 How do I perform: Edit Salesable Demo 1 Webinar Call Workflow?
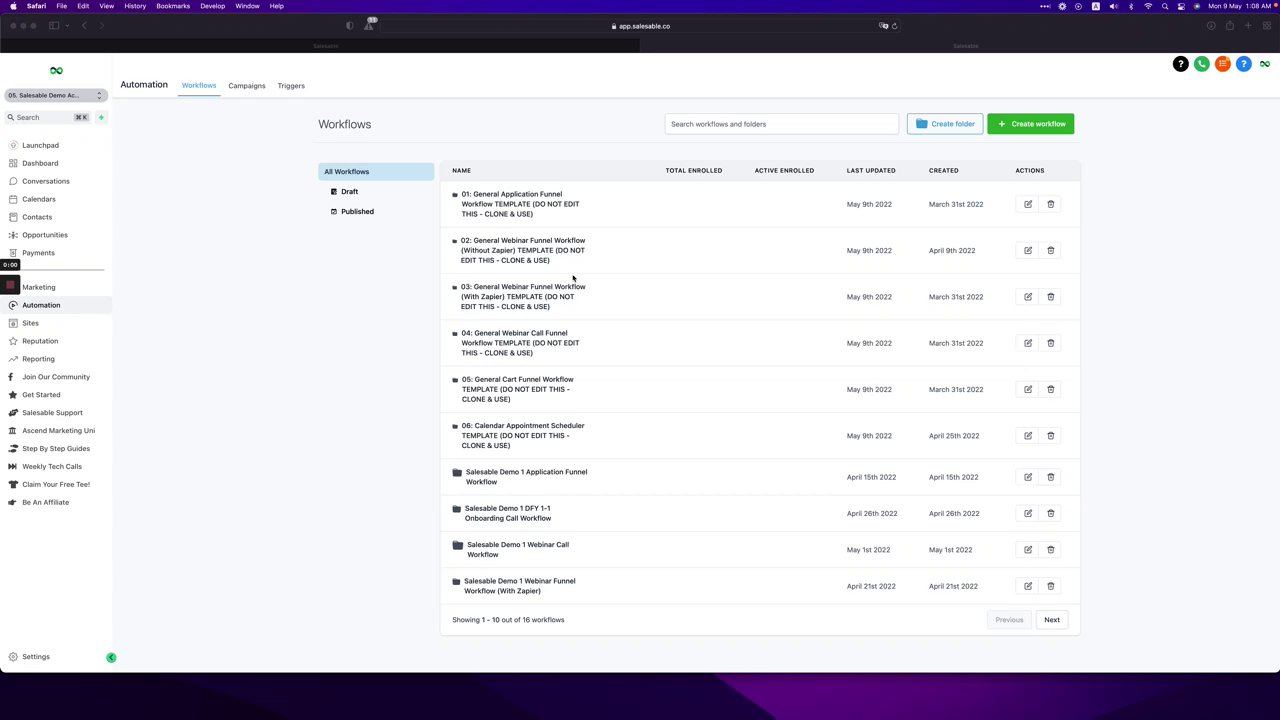click(1028, 550)
